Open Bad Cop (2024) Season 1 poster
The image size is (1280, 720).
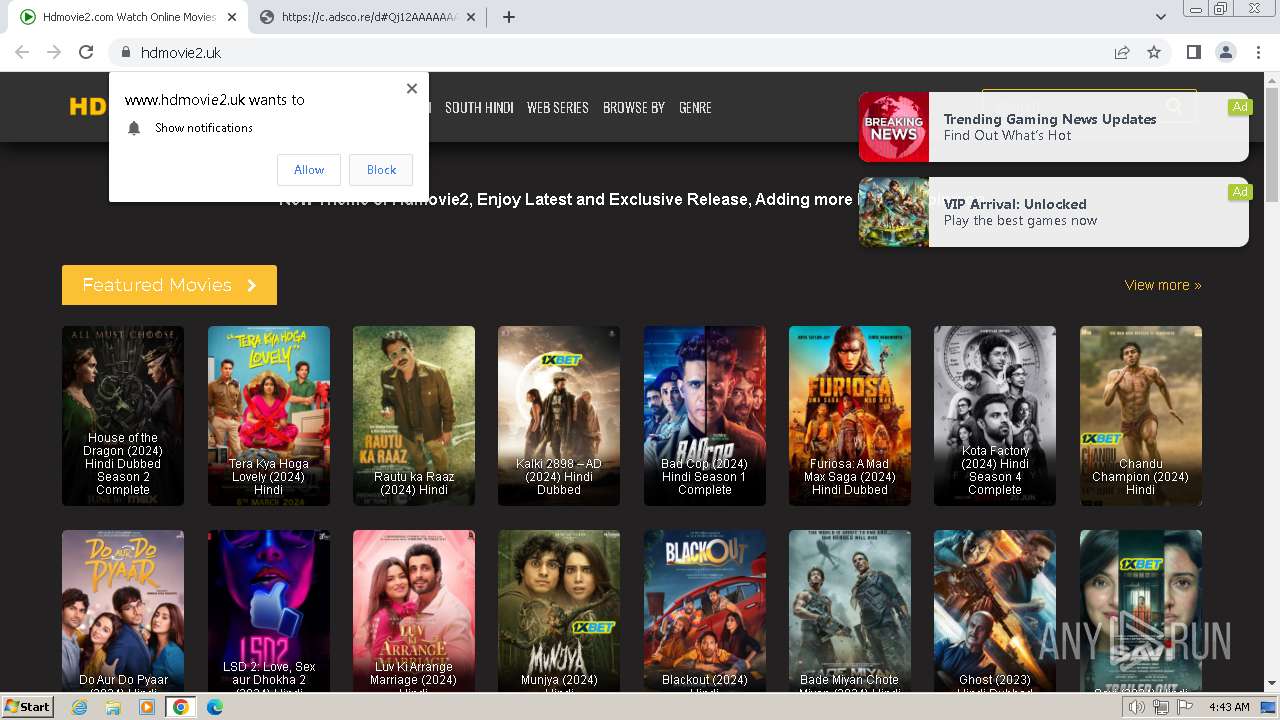[705, 416]
